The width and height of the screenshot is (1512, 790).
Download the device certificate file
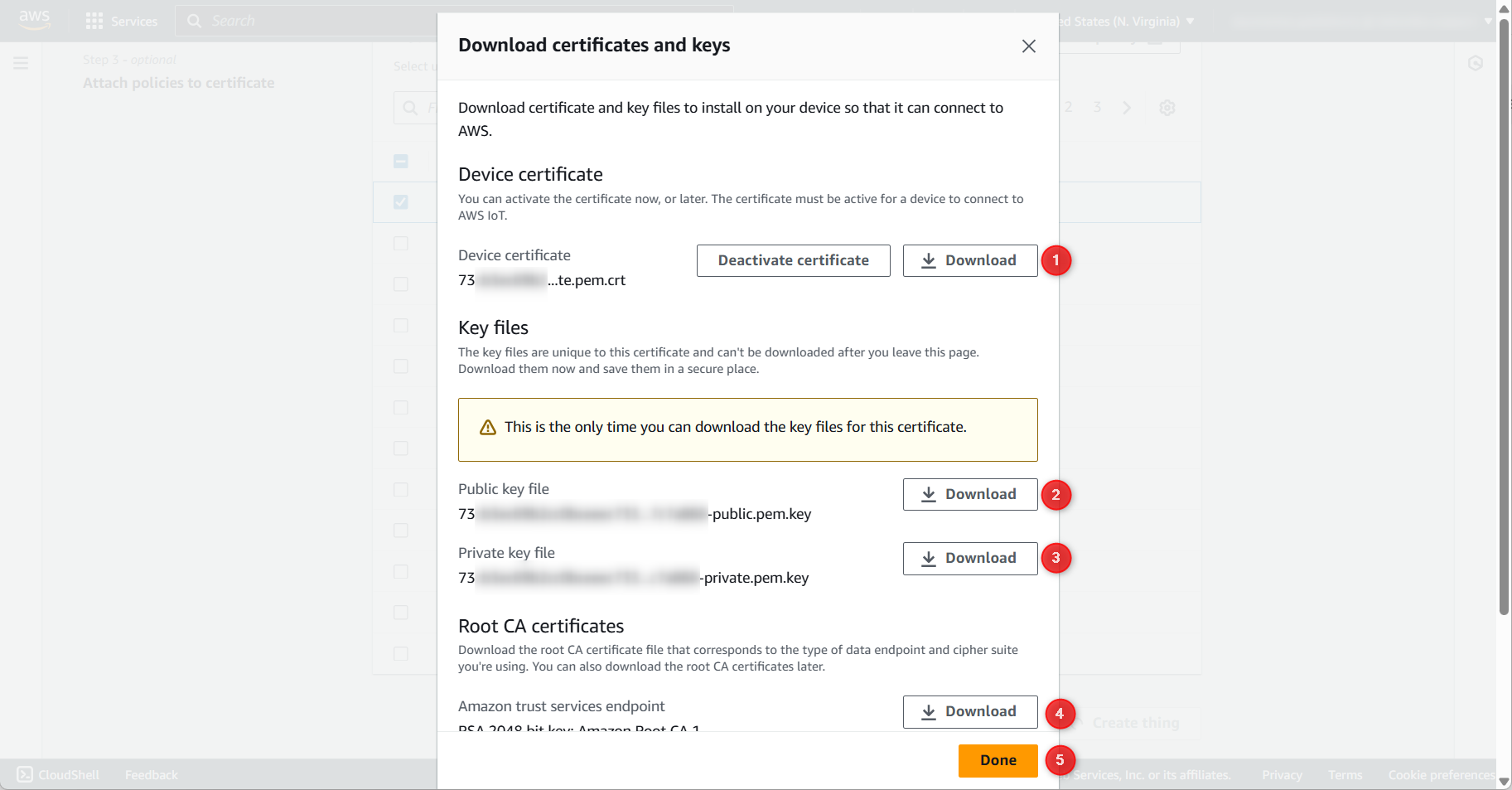(969, 260)
